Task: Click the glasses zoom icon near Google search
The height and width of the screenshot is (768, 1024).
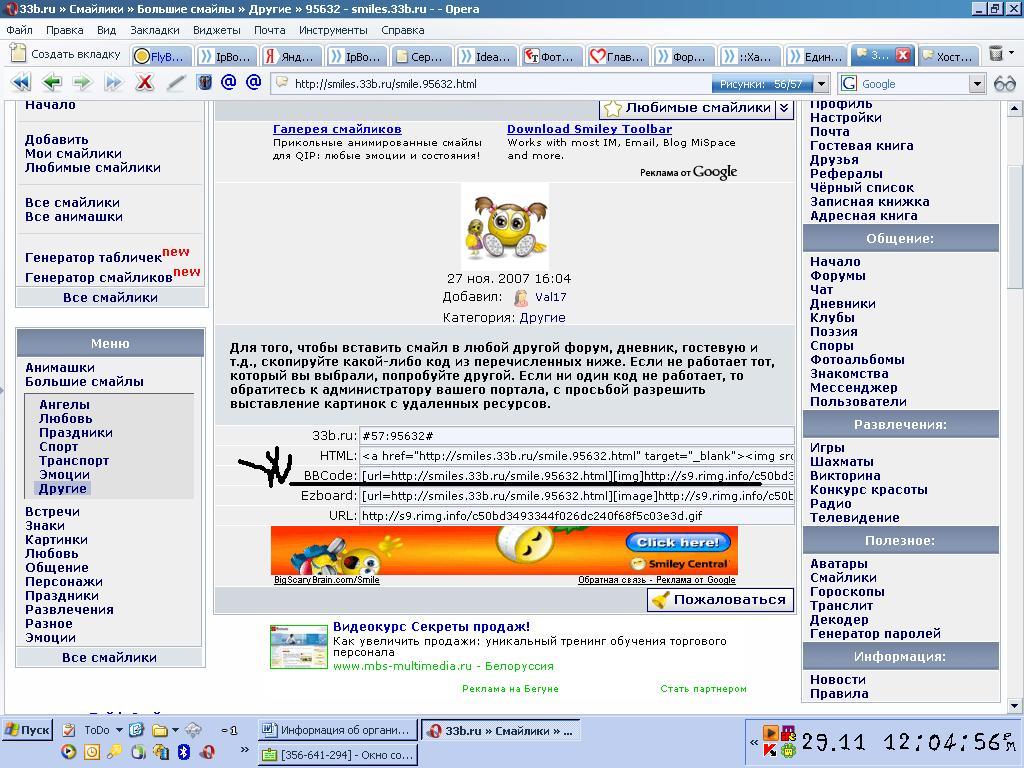Action: pyautogui.click(x=1006, y=84)
